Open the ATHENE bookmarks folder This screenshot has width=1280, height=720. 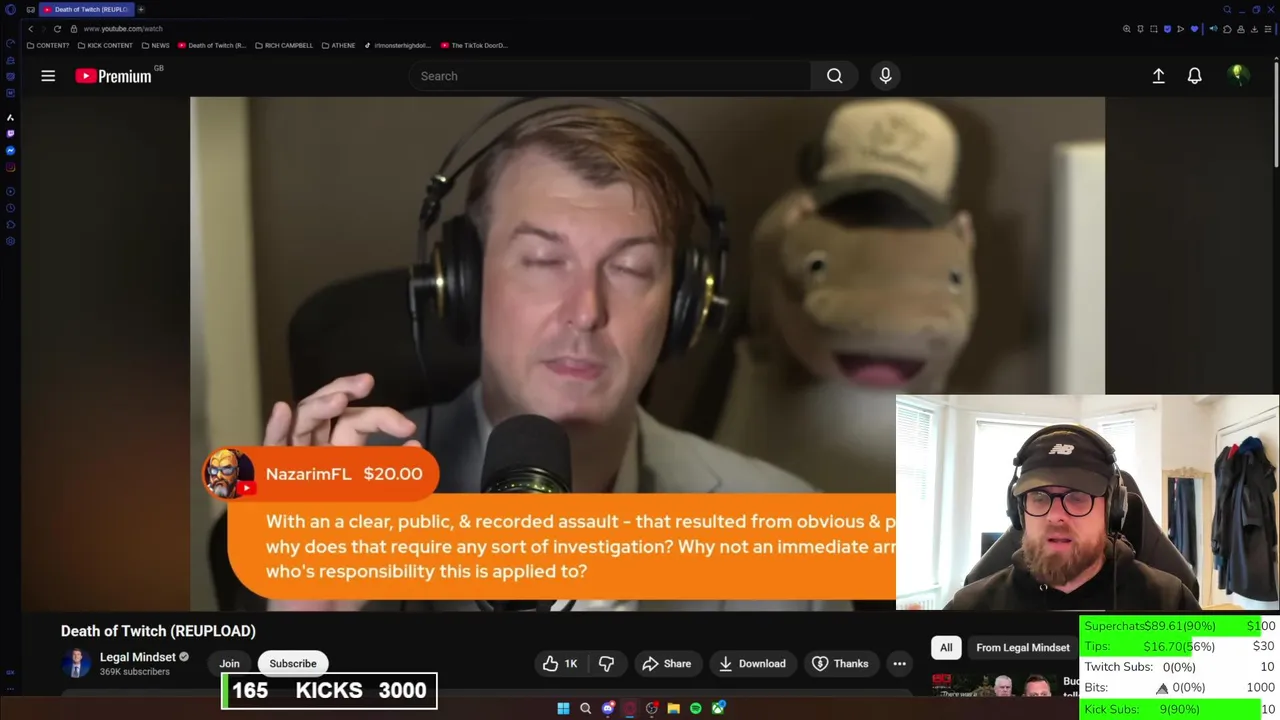(338, 45)
